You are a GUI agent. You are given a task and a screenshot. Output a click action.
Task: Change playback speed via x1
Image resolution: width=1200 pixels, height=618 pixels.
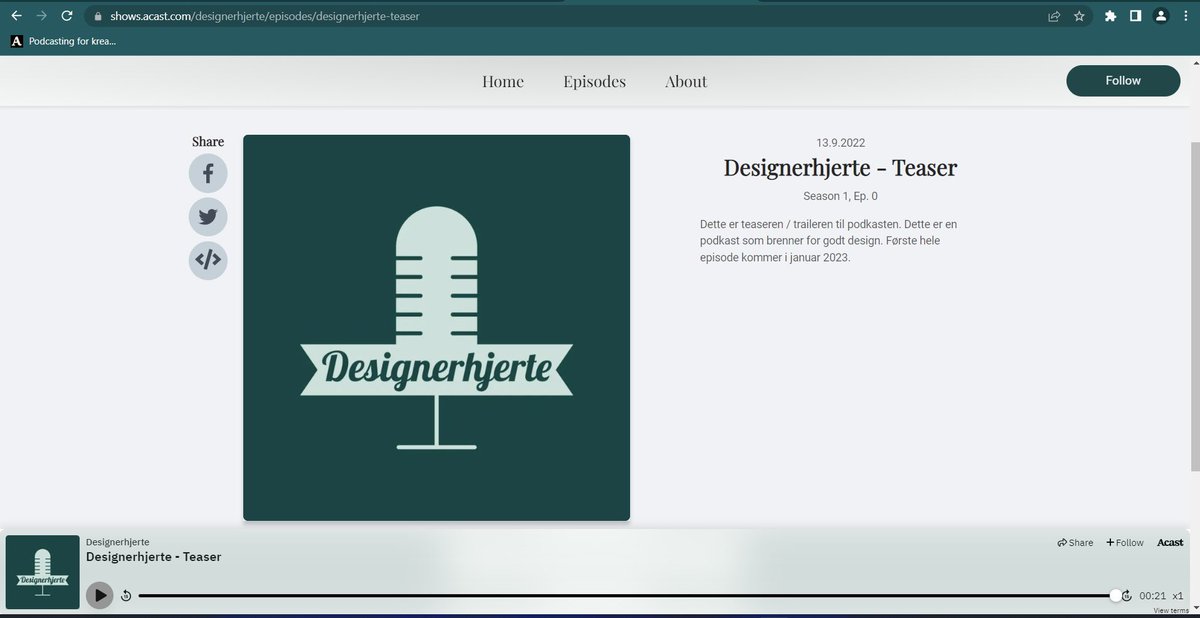(x=1178, y=596)
